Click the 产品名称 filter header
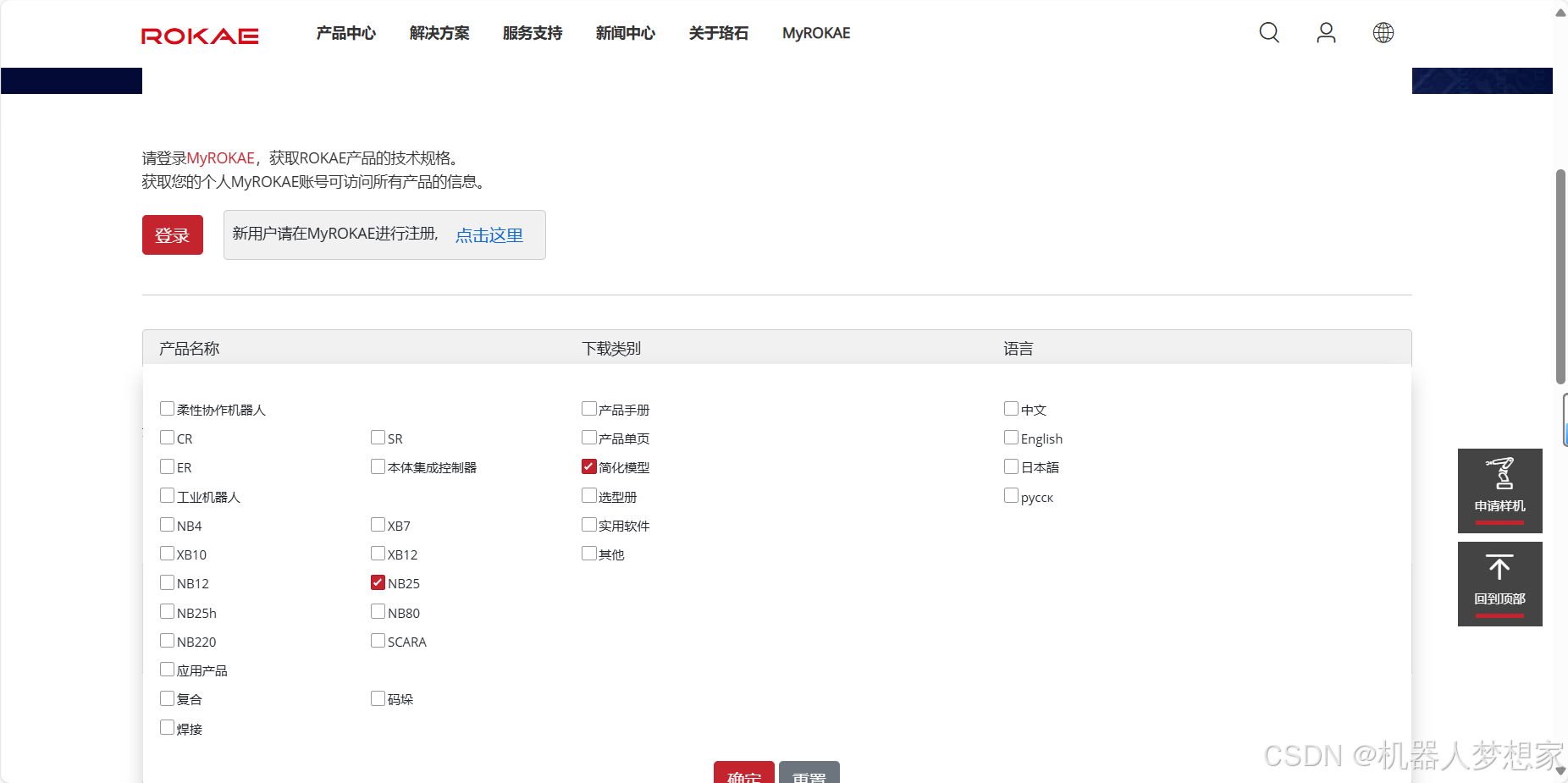This screenshot has width=1568, height=783. point(190,349)
